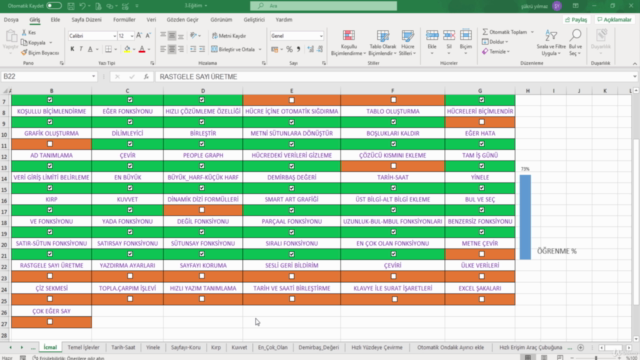Image resolution: width=640 pixels, height=360 pixels.
Task: Click the Paylaş share button
Action: click(576, 20)
